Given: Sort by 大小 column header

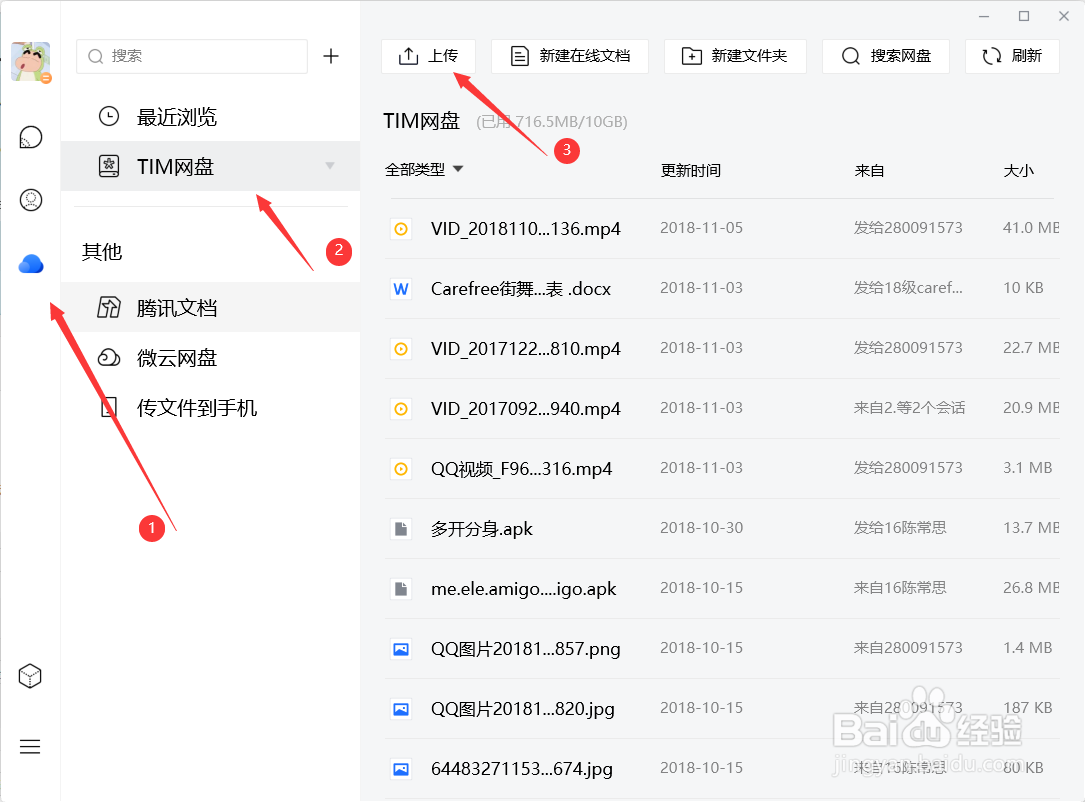Looking at the screenshot, I should click(x=1019, y=170).
